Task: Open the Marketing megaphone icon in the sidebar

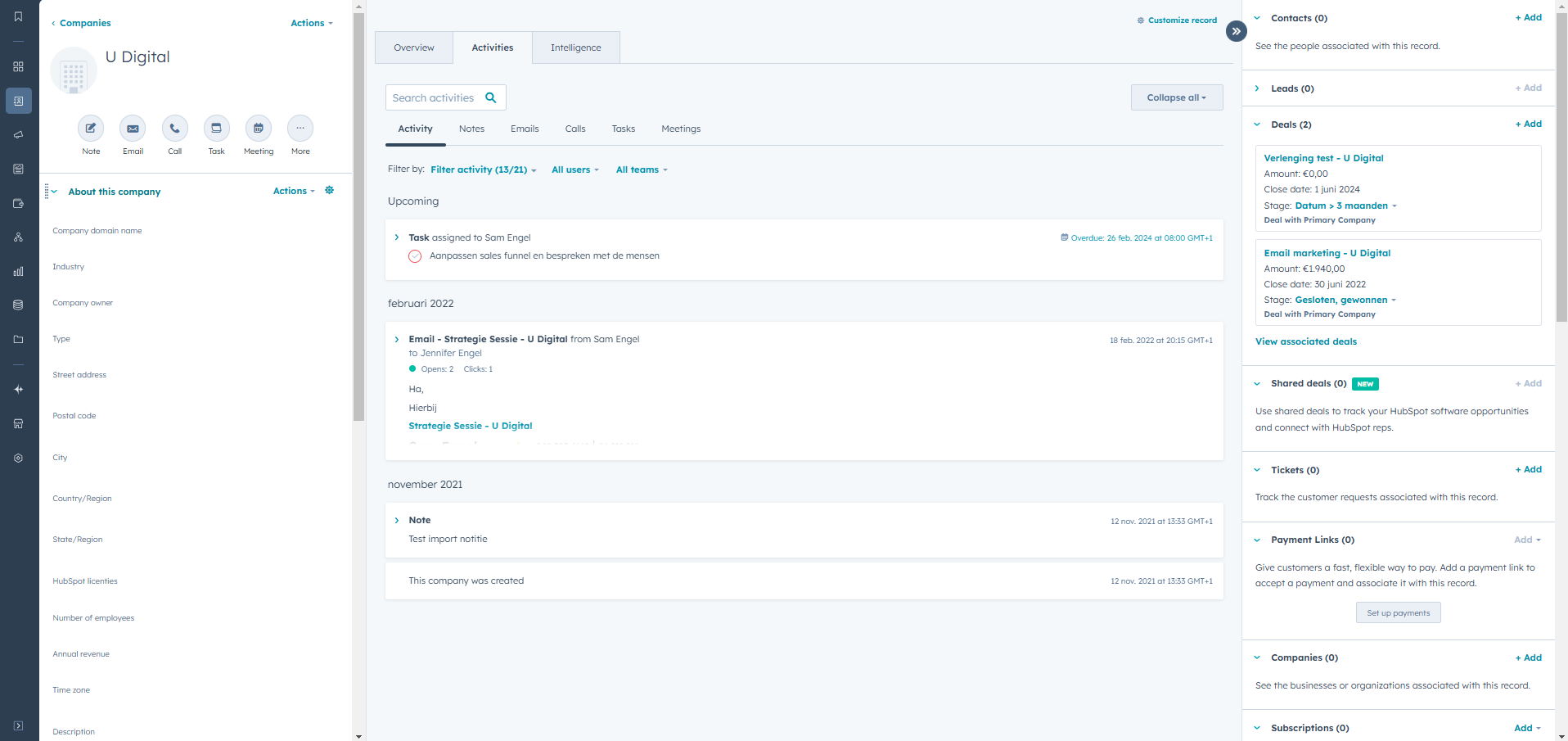Action: [18, 135]
